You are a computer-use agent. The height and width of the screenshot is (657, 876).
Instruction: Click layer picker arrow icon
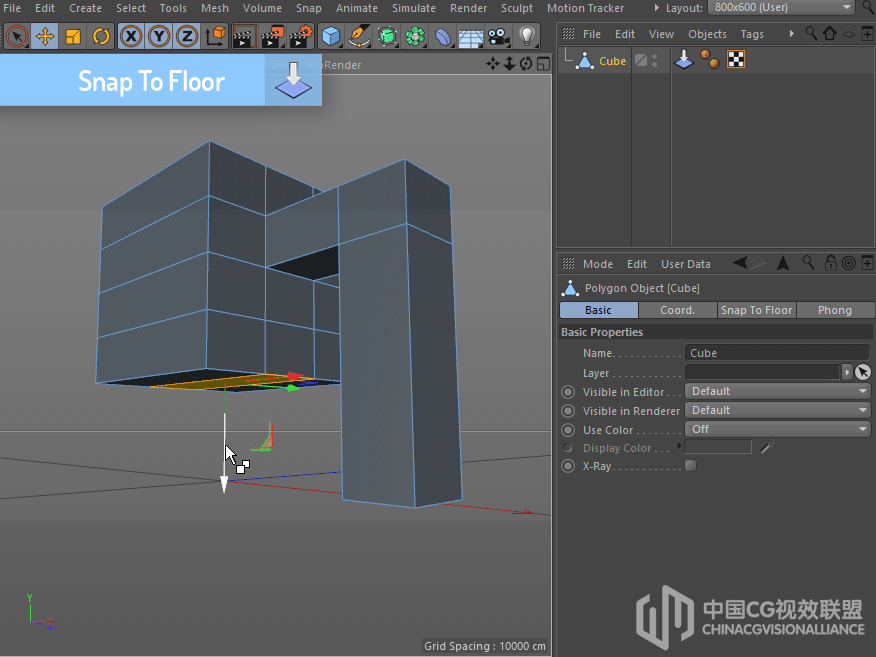863,372
